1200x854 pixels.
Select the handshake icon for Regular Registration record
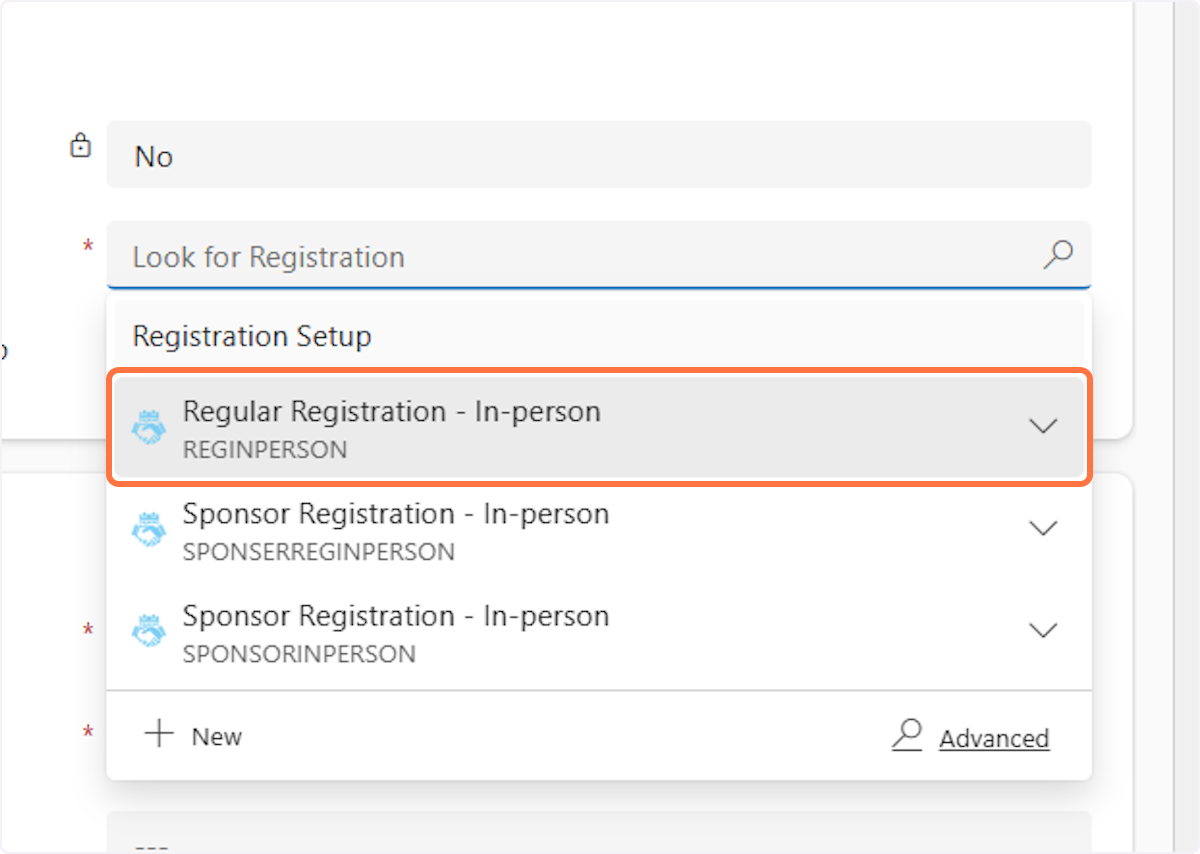point(150,427)
